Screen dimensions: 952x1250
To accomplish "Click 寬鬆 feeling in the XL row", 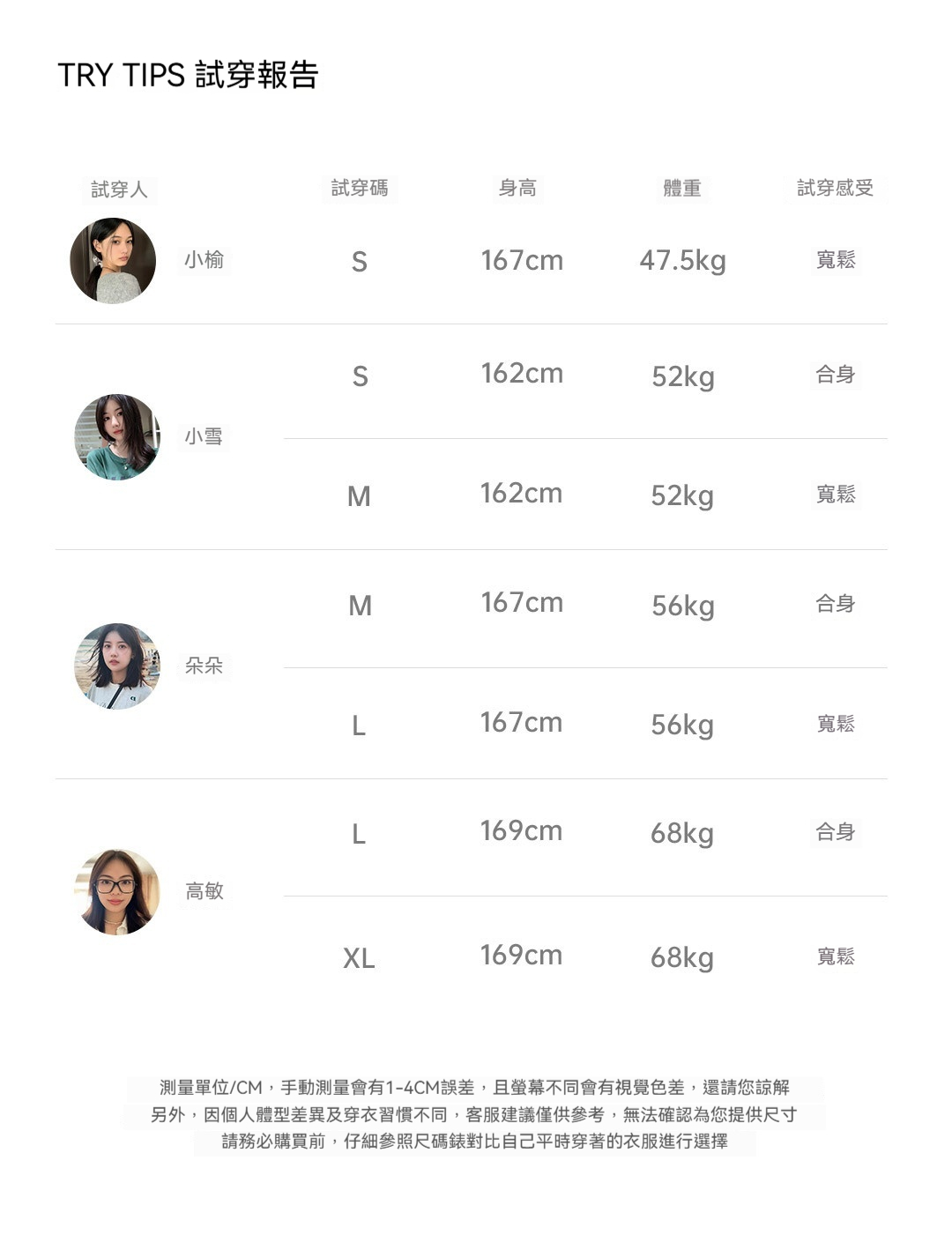I will [x=836, y=956].
